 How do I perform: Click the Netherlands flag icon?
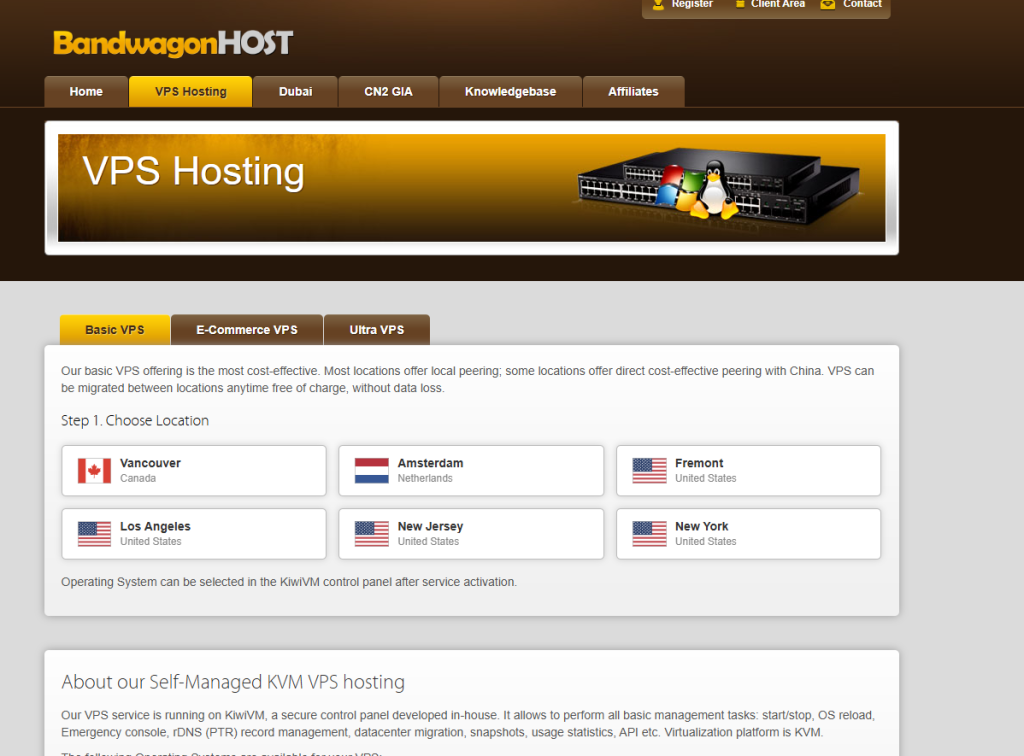(372, 471)
